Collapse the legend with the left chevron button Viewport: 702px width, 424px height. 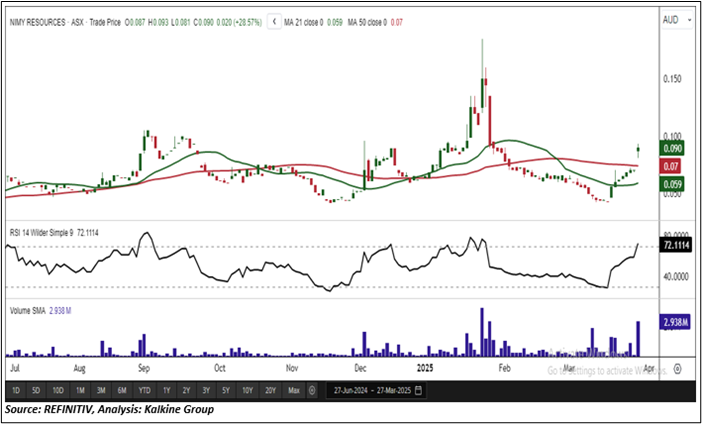(x=274, y=22)
